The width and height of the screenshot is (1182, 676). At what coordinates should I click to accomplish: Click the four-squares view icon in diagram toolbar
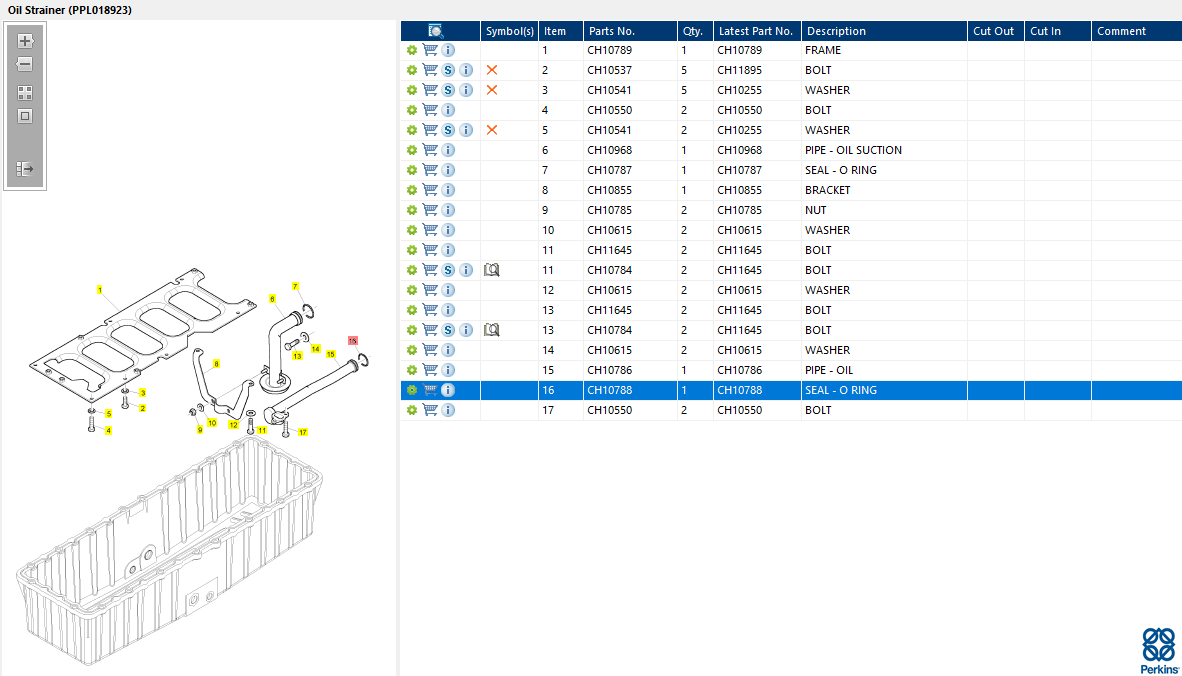point(25,92)
